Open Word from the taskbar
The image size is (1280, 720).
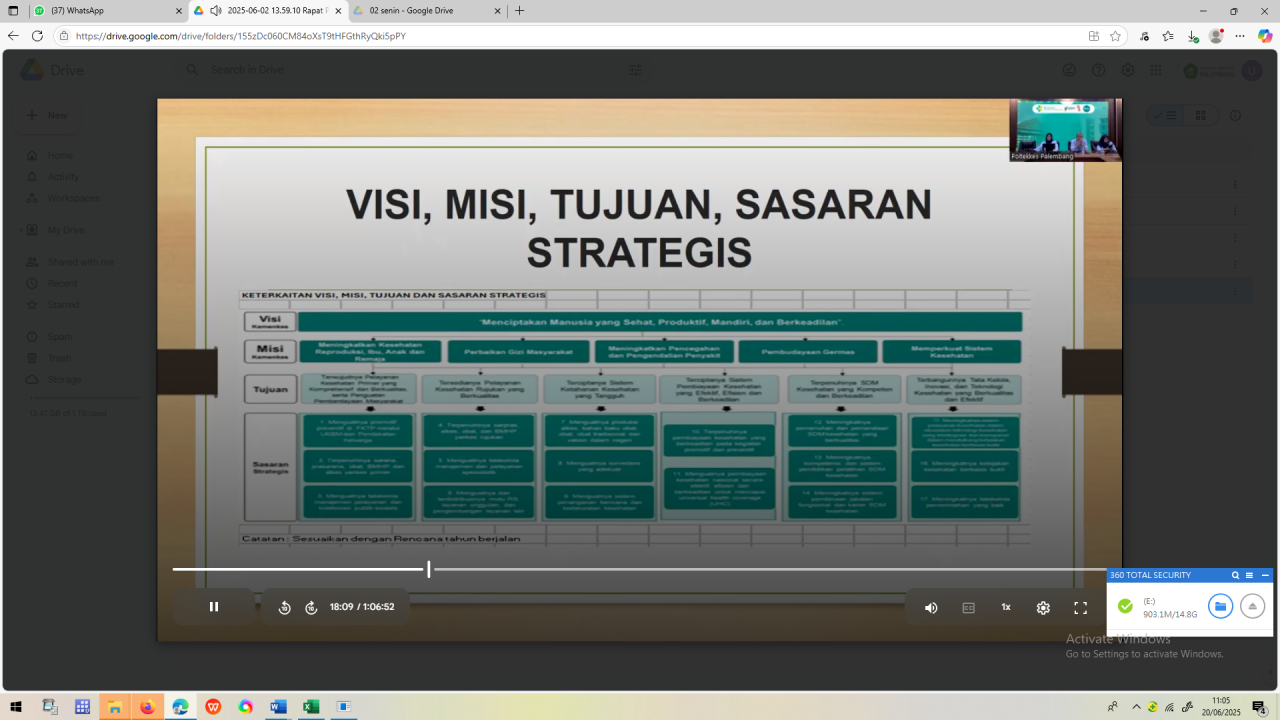click(278, 707)
